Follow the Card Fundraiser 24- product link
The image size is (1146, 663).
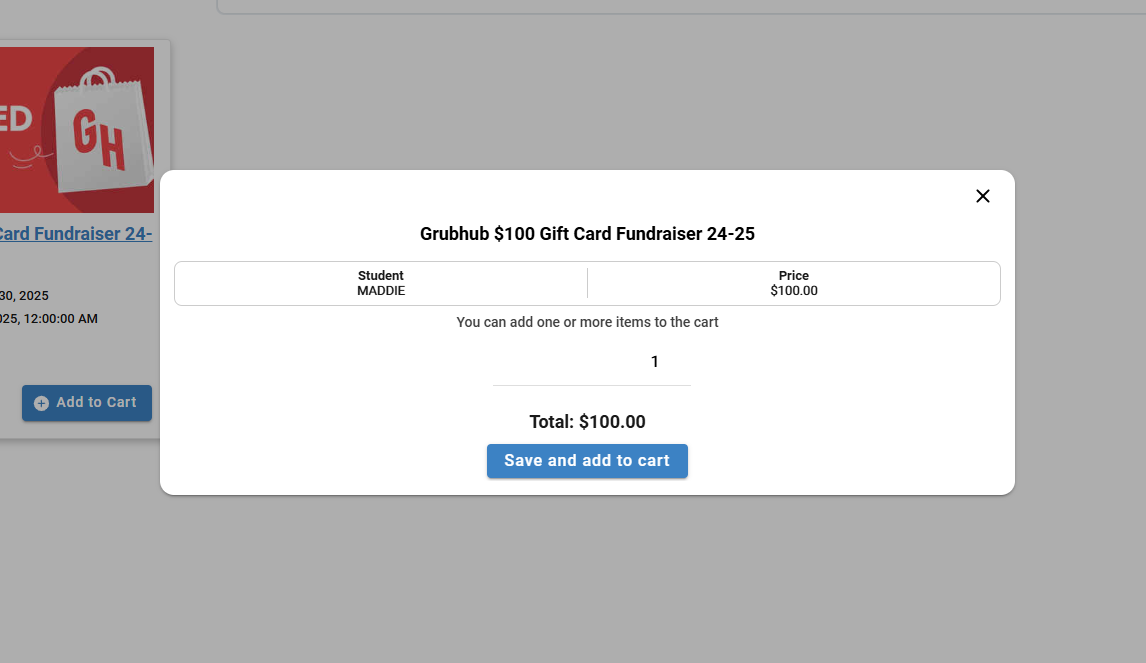click(76, 234)
